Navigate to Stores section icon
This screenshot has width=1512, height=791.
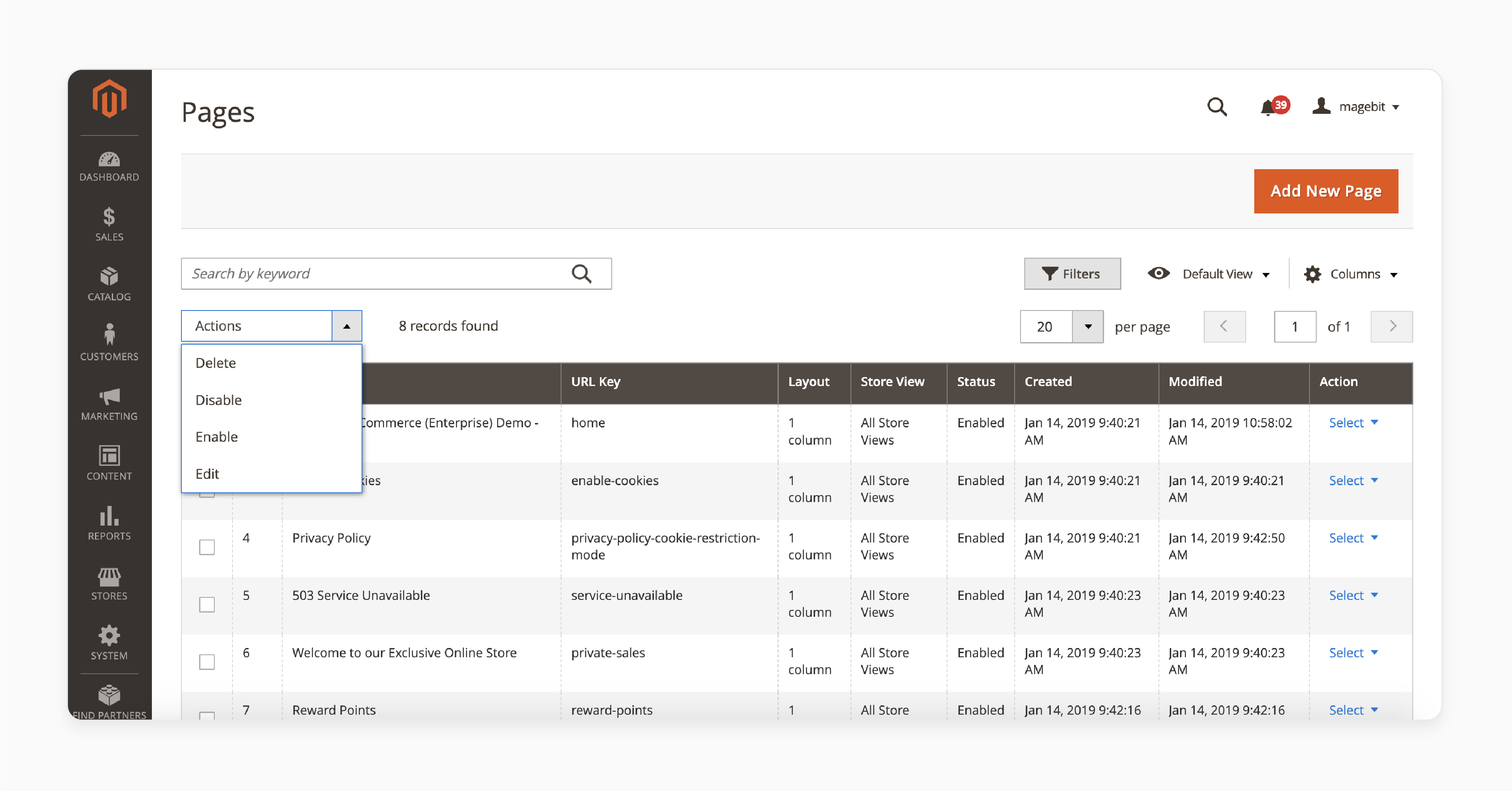click(x=108, y=578)
